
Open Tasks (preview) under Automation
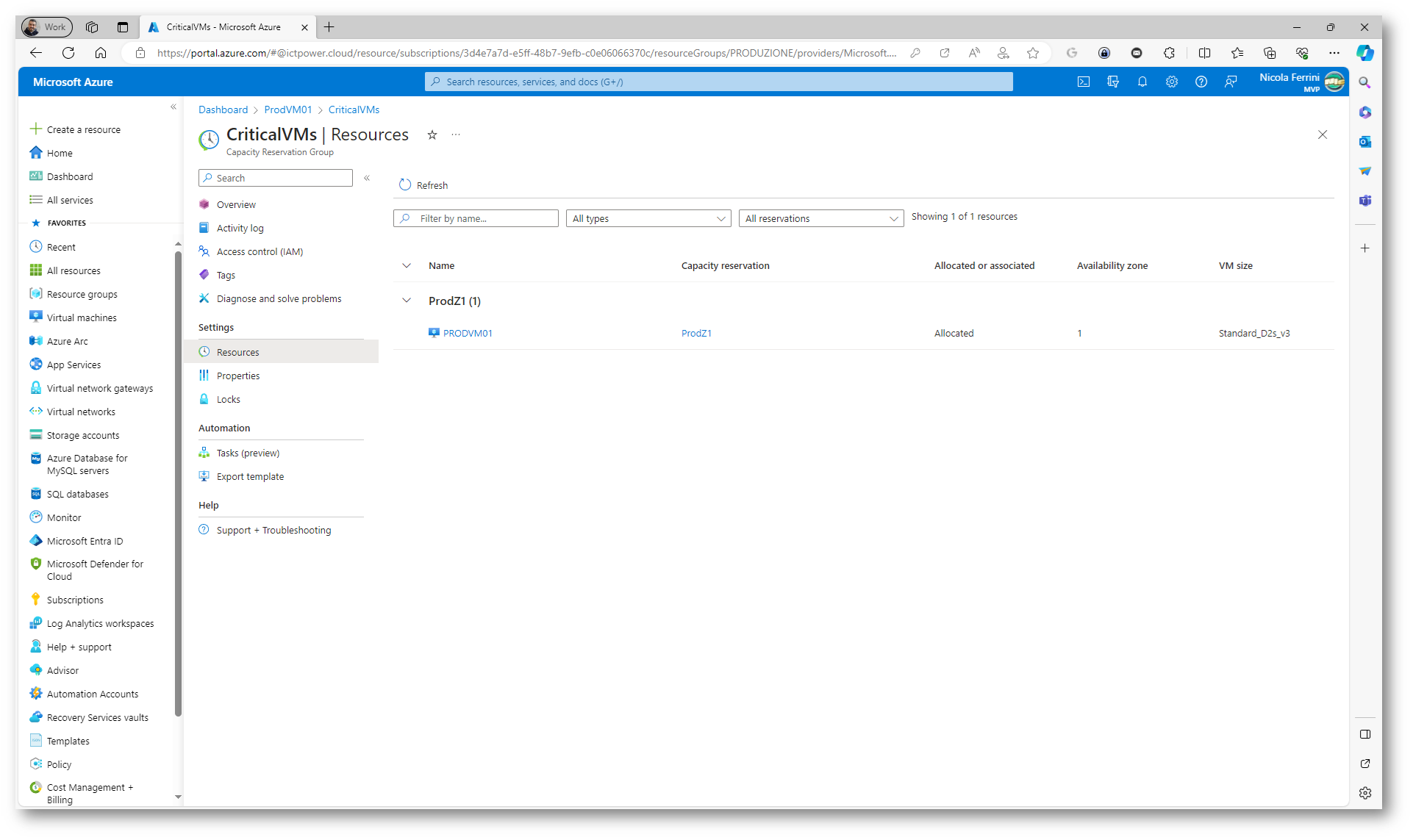tap(248, 453)
